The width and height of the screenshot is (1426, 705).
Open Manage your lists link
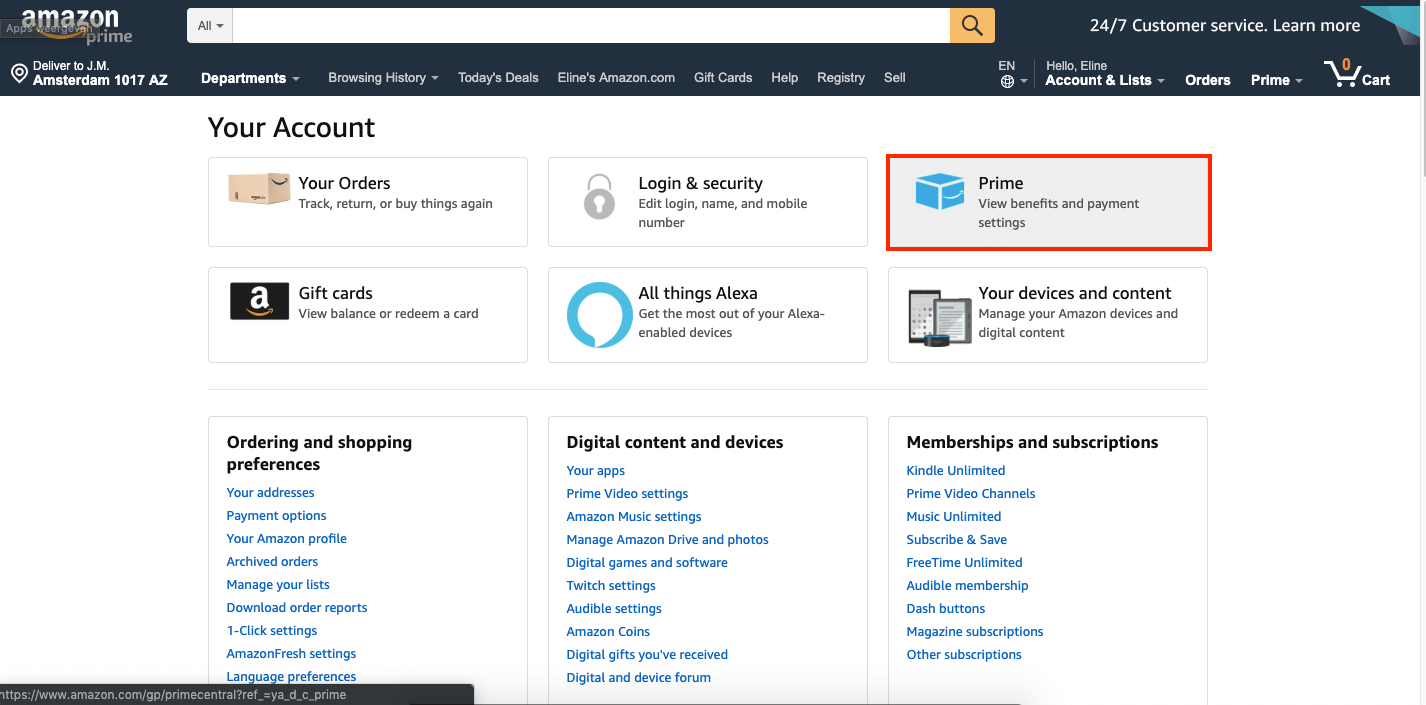(x=278, y=584)
